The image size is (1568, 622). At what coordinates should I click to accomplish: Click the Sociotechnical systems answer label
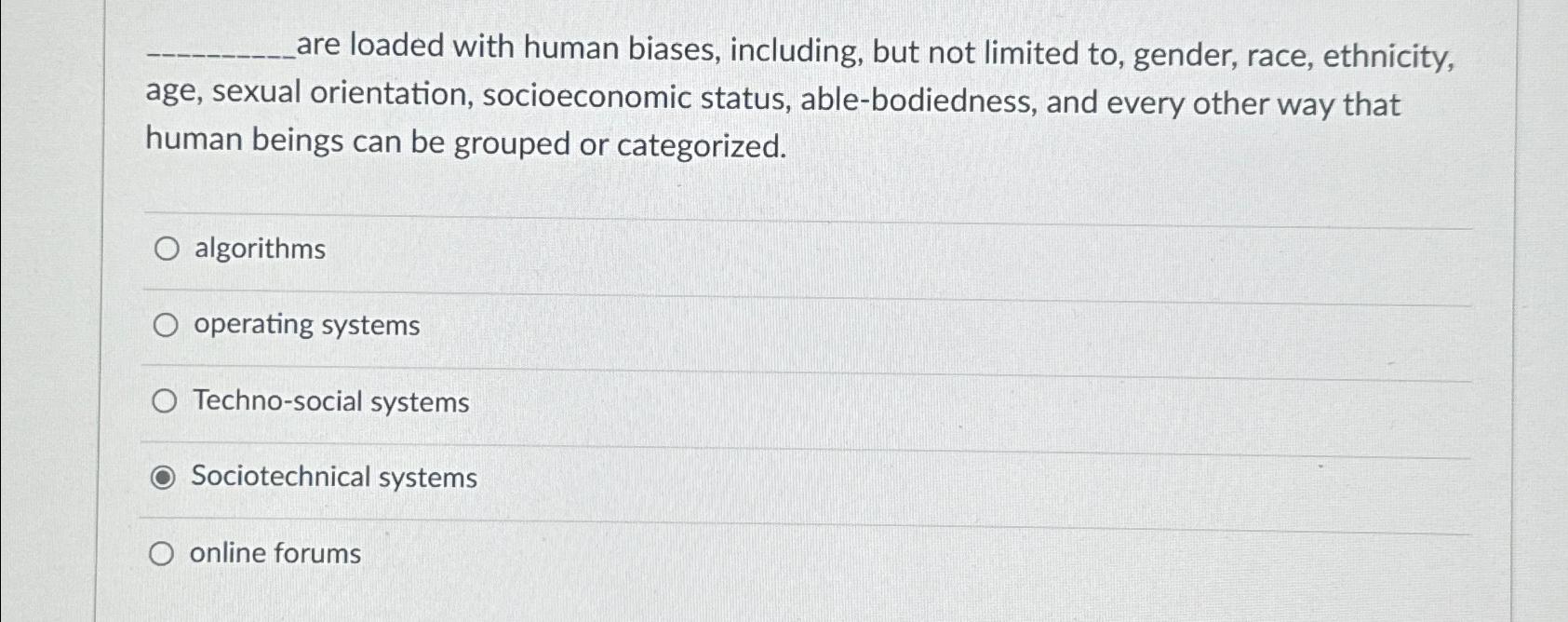tap(334, 477)
